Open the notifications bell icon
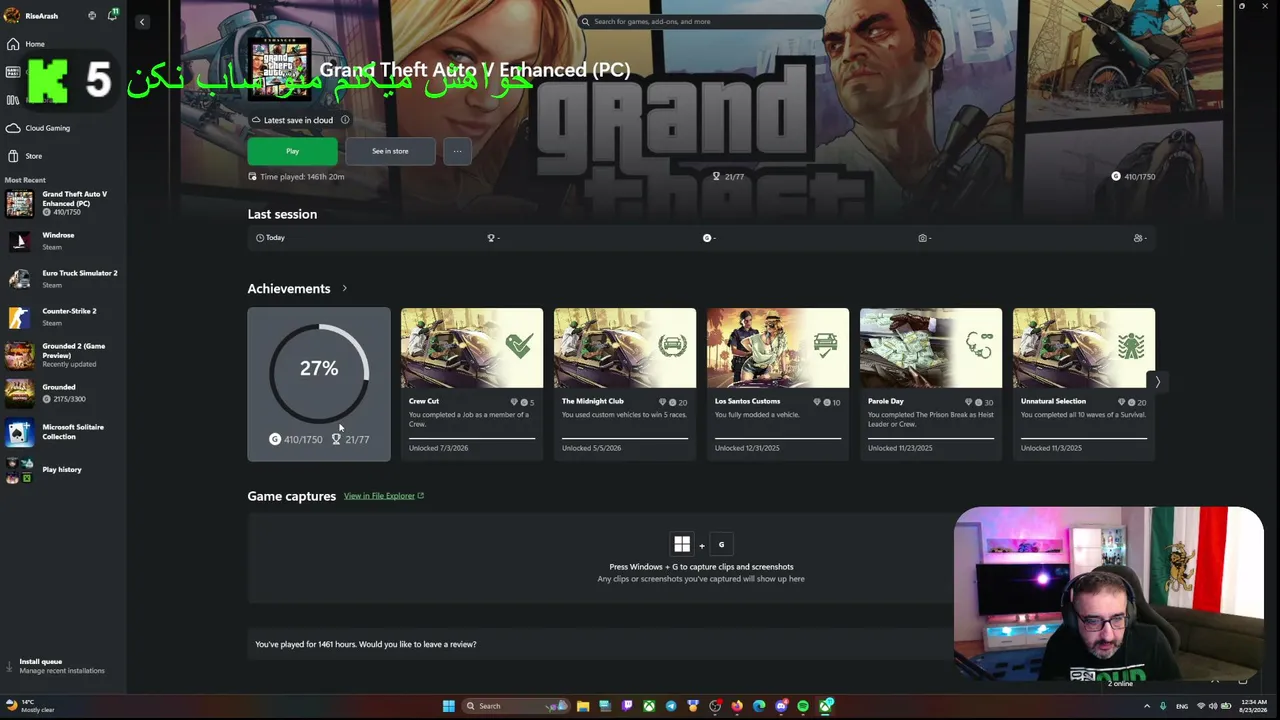Screen dimensions: 1280x720 point(112,16)
